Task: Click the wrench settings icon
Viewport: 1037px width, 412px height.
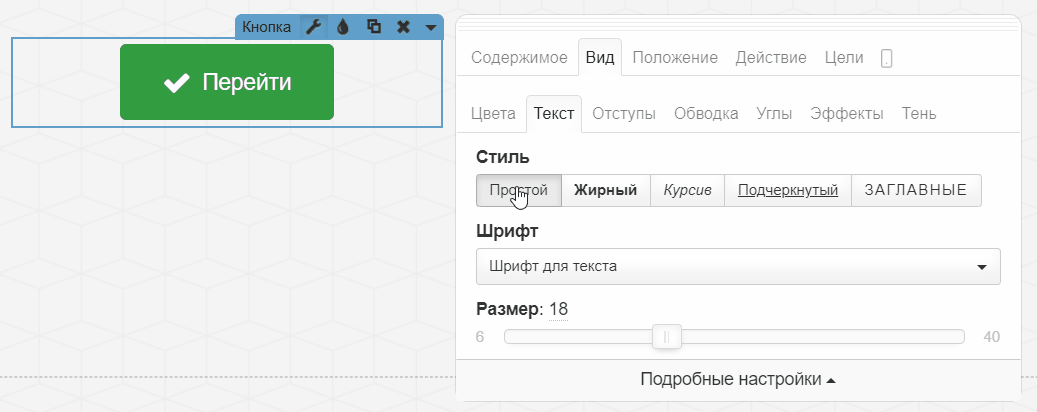Action: (314, 27)
